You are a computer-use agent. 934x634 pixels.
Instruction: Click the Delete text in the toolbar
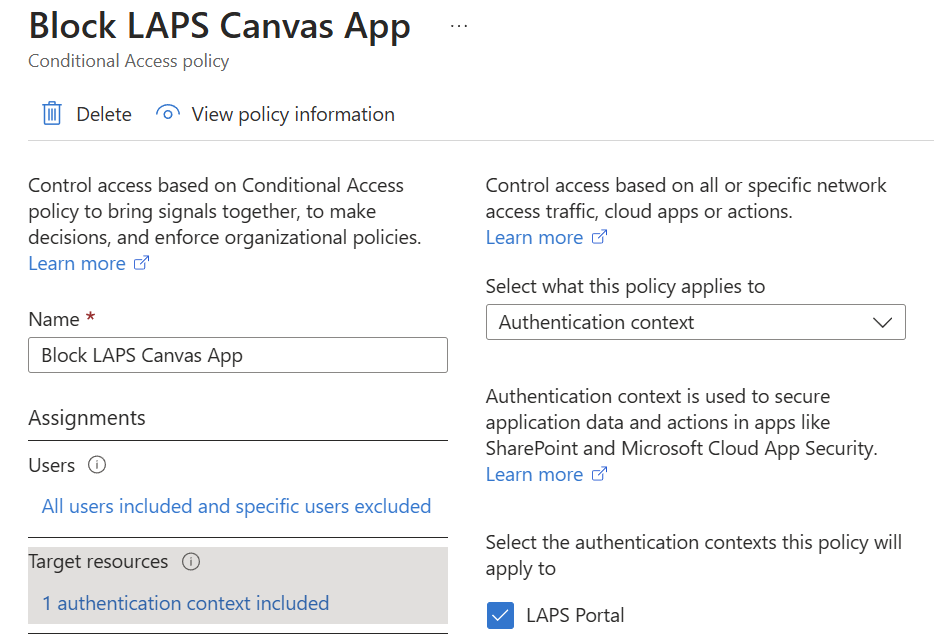click(x=104, y=114)
